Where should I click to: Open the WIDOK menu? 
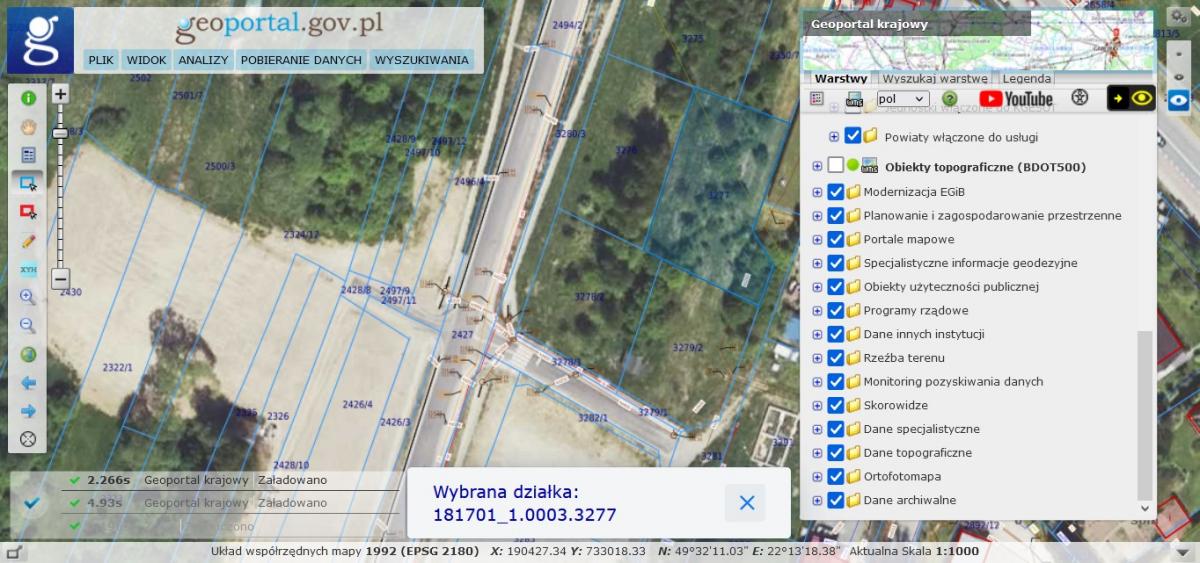point(146,60)
